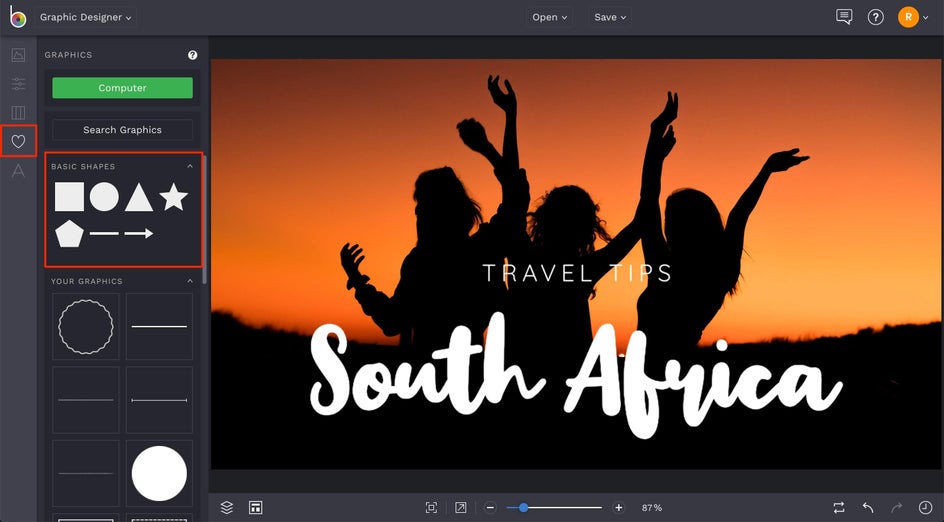This screenshot has height=522, width=944.
Task: Collapse the Your Graphics section
Action: (x=190, y=281)
